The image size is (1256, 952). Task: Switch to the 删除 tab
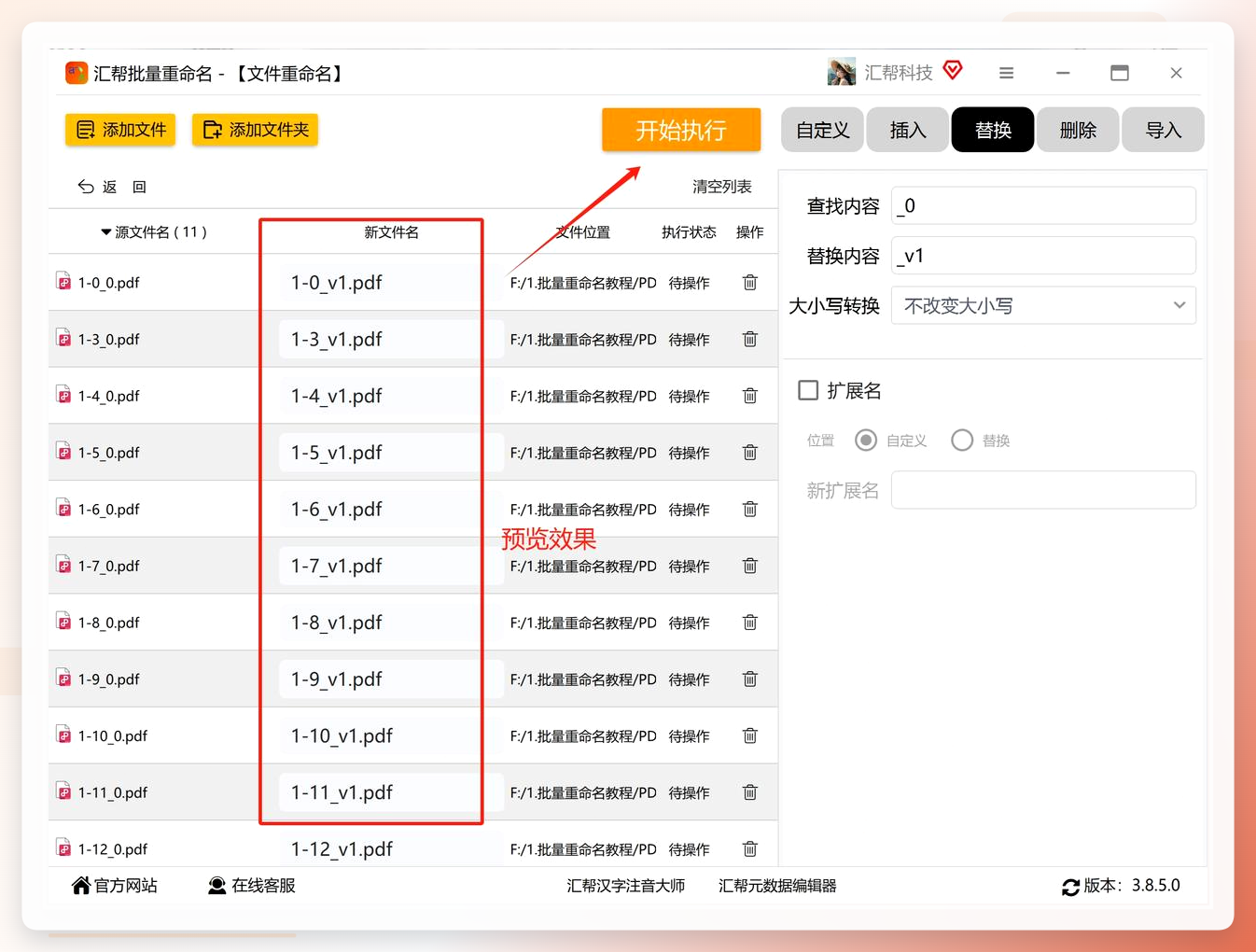coord(1078,130)
